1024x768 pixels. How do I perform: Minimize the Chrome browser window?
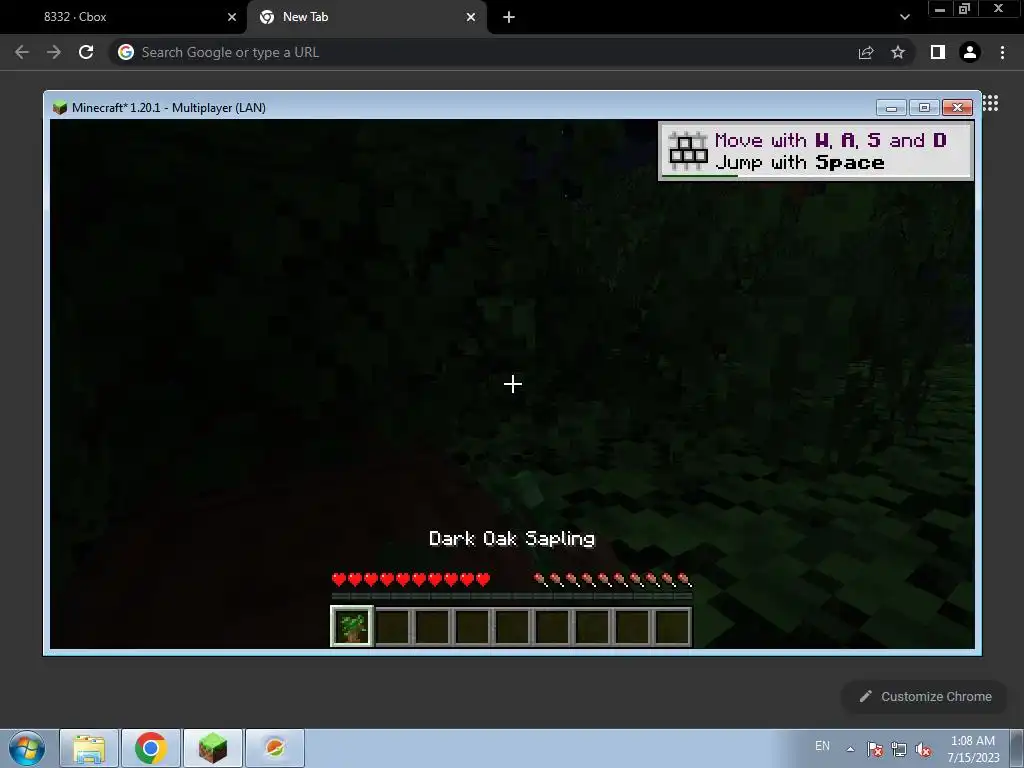click(x=940, y=9)
